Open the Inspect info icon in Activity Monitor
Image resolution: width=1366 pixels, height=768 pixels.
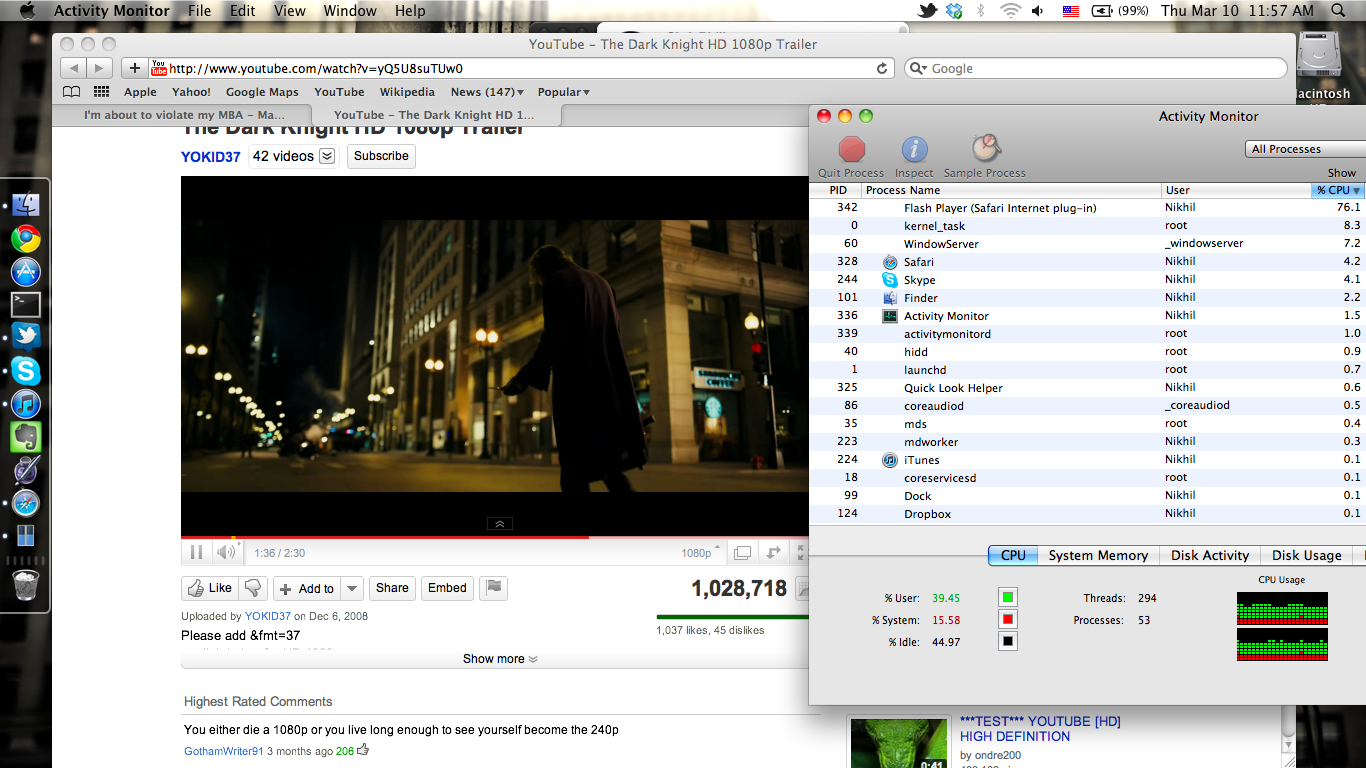[x=914, y=149]
